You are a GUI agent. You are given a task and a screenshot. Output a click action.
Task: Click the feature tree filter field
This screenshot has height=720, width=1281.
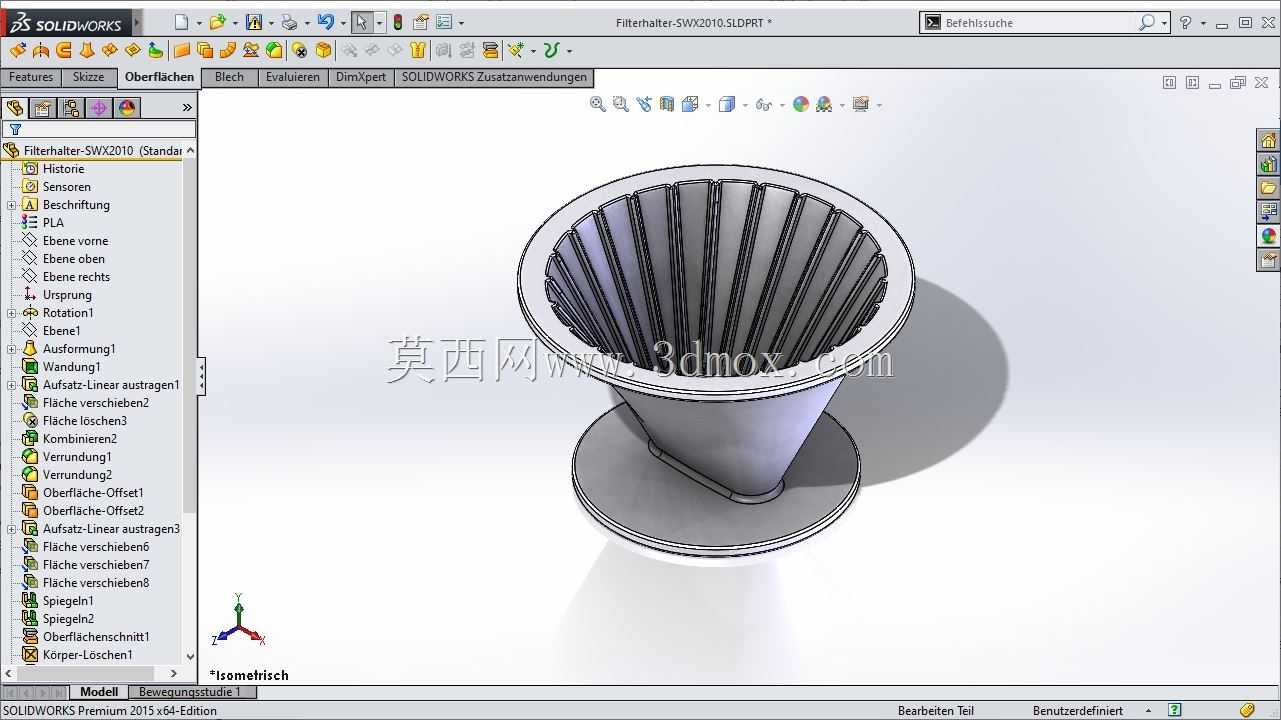99,129
